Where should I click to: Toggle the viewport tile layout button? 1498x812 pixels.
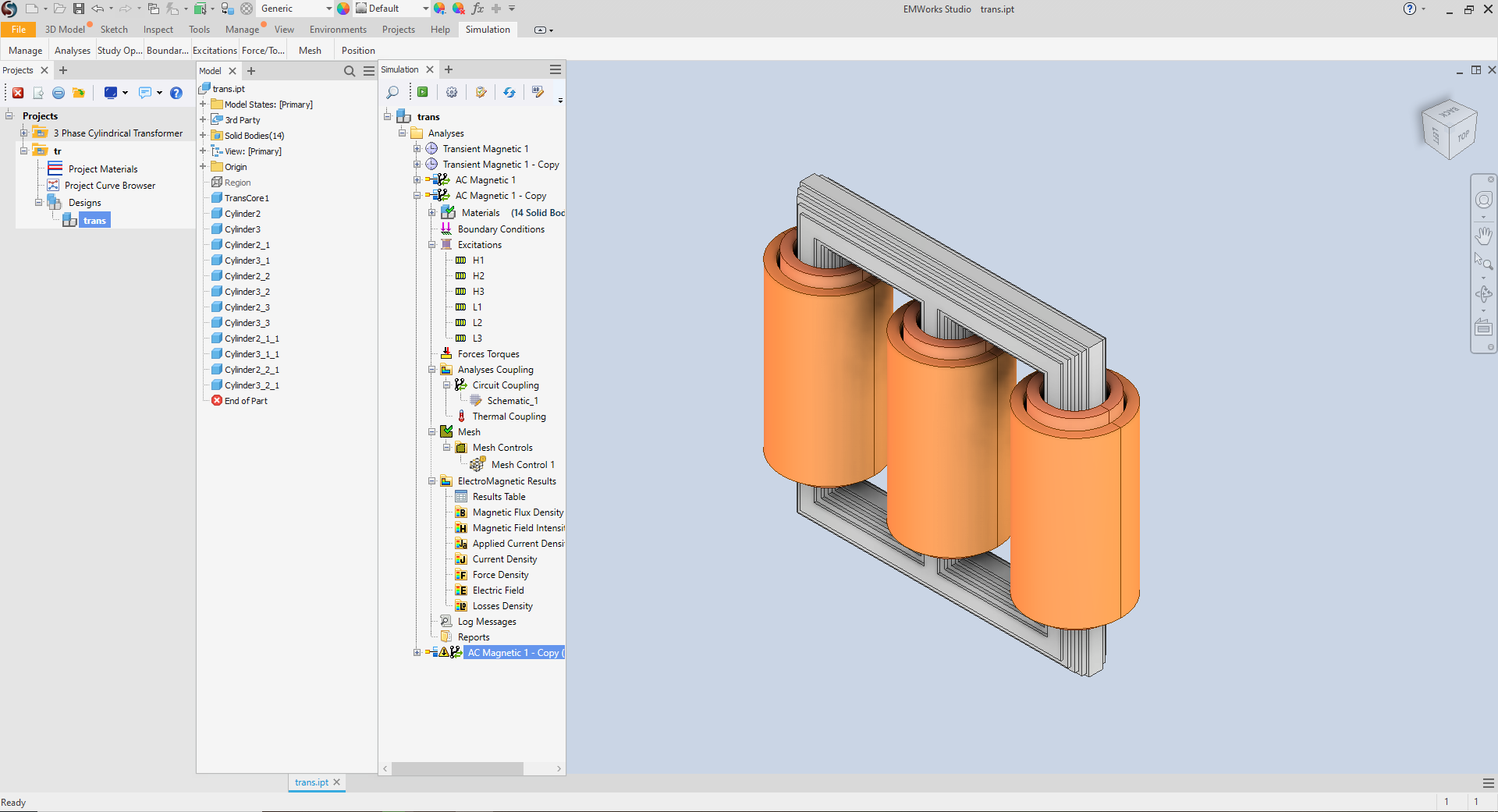pos(1476,70)
